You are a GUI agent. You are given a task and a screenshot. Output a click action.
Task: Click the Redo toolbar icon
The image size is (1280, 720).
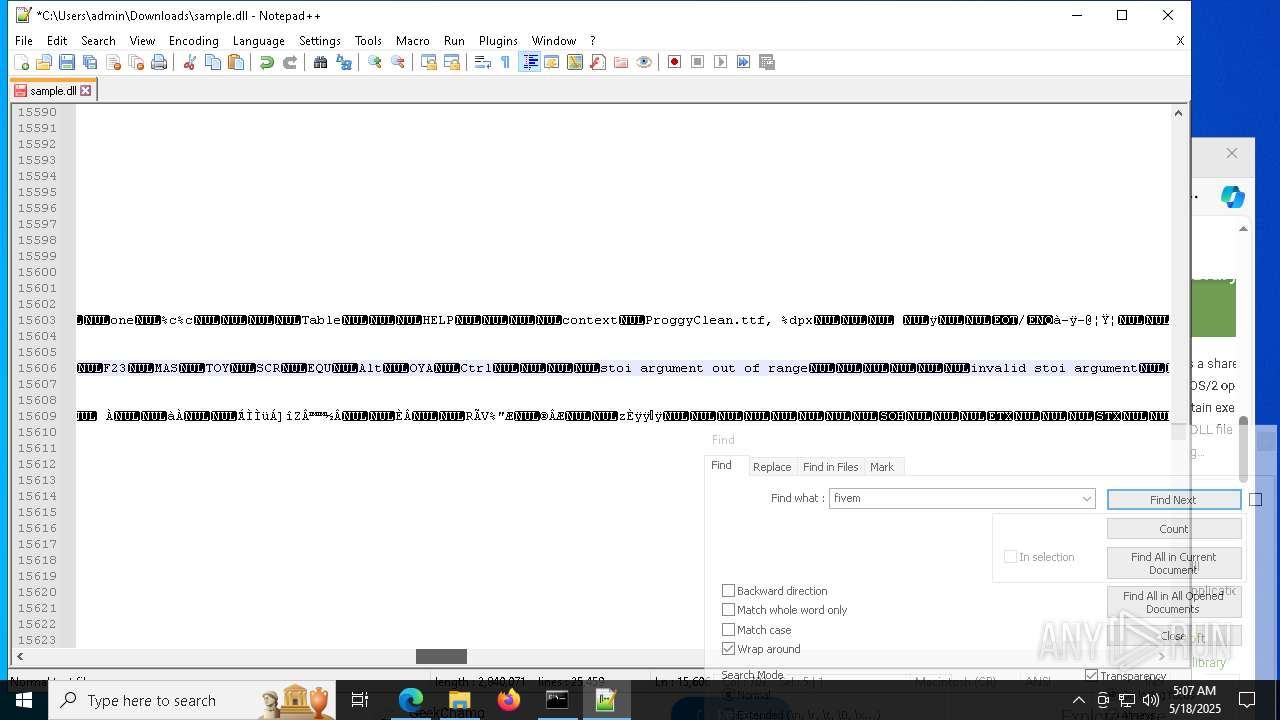click(290, 62)
